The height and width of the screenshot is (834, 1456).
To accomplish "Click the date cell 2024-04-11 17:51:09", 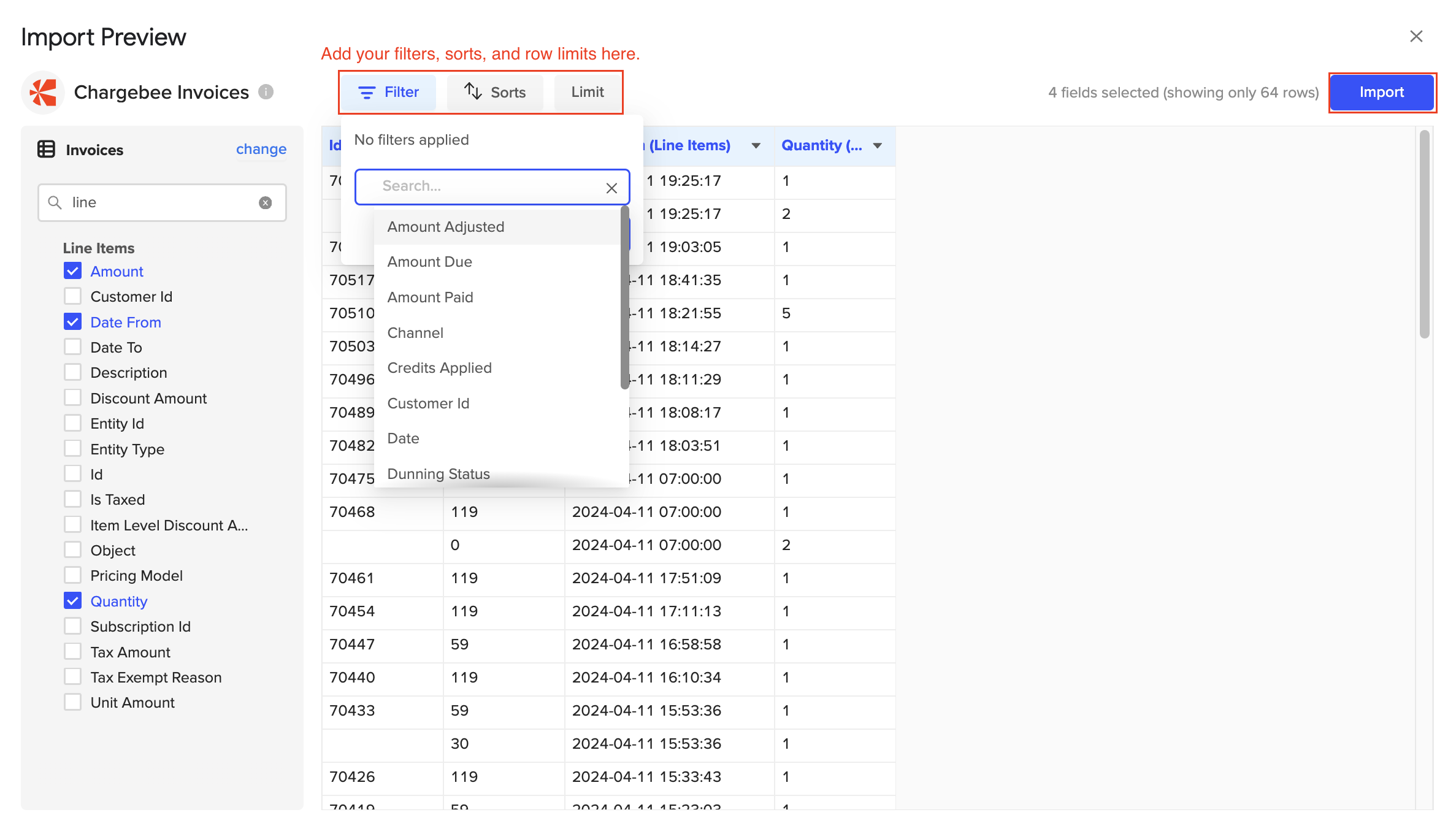I will [x=669, y=578].
